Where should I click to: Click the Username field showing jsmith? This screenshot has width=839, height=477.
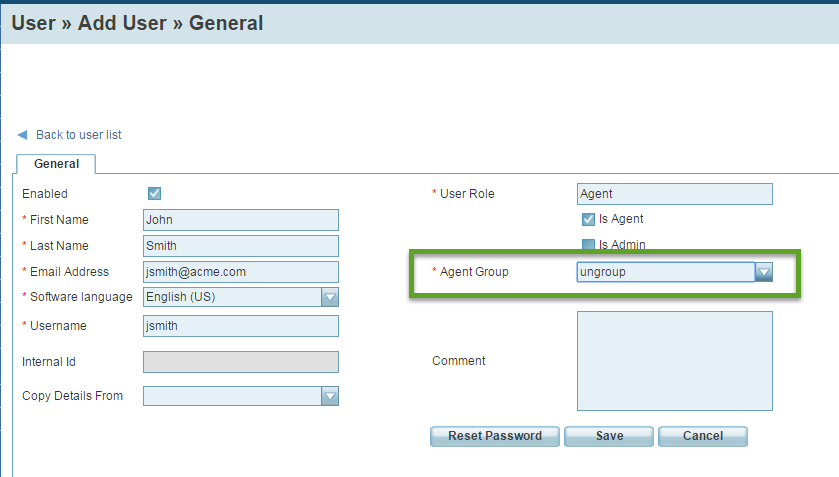241,326
